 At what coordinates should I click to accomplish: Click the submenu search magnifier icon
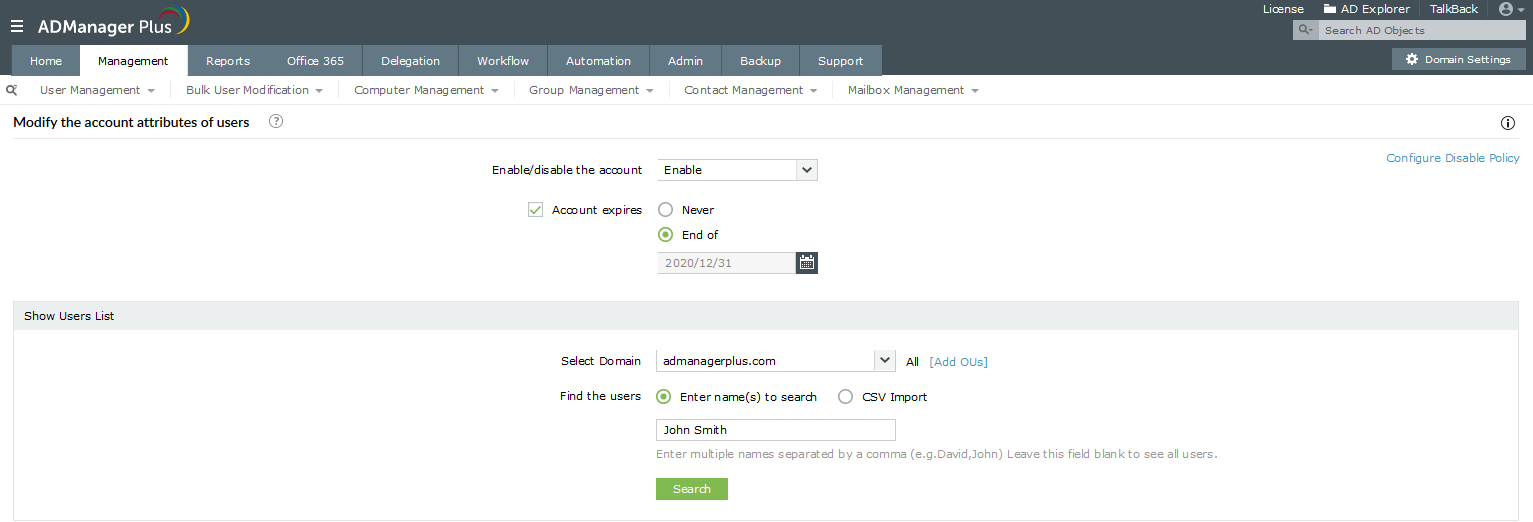(12, 90)
